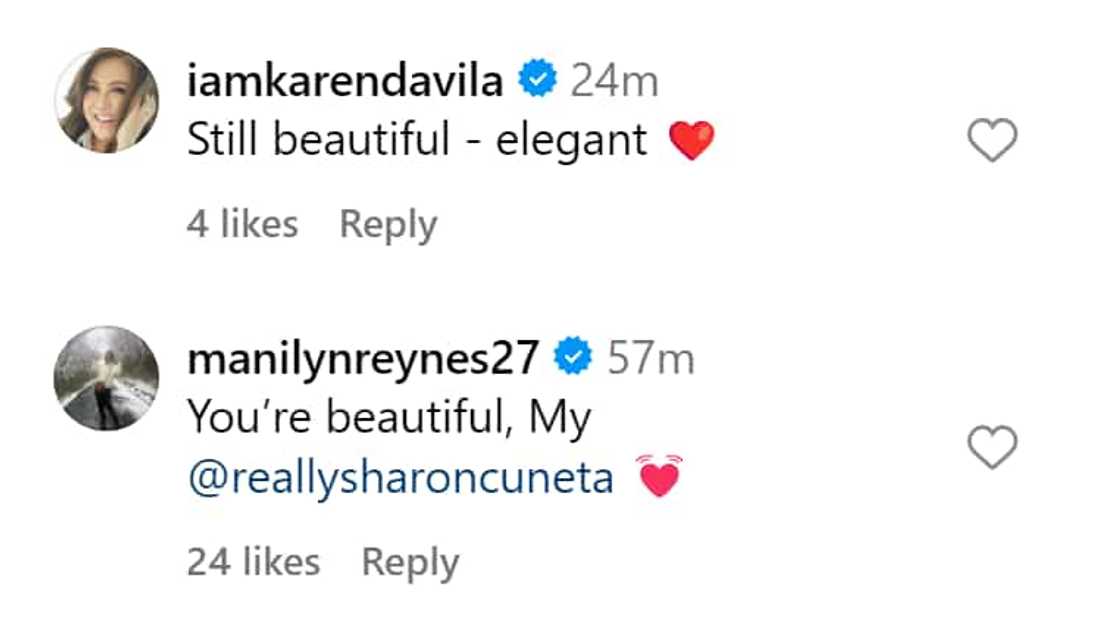1120x632 pixels.
Task: Reply to iamkarendavila's comment
Action: (388, 224)
